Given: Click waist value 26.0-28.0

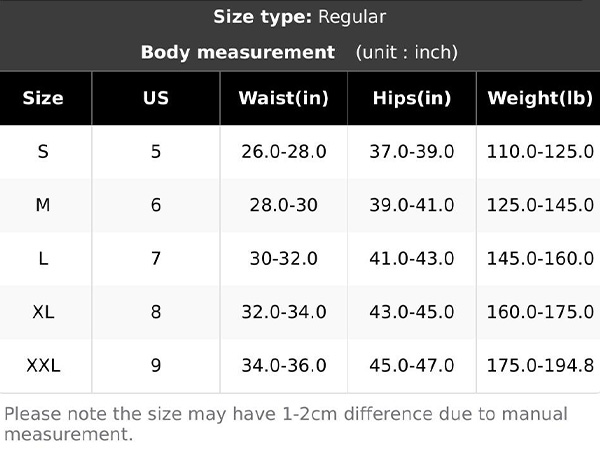Looking at the screenshot, I should click(284, 152).
